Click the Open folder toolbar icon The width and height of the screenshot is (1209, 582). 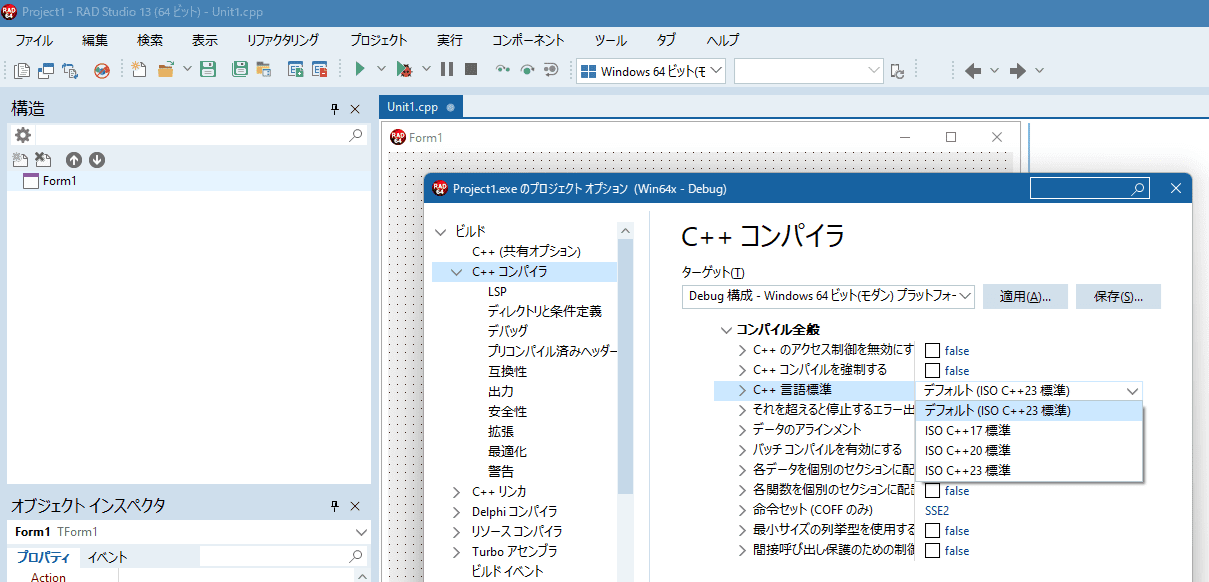pyautogui.click(x=166, y=70)
